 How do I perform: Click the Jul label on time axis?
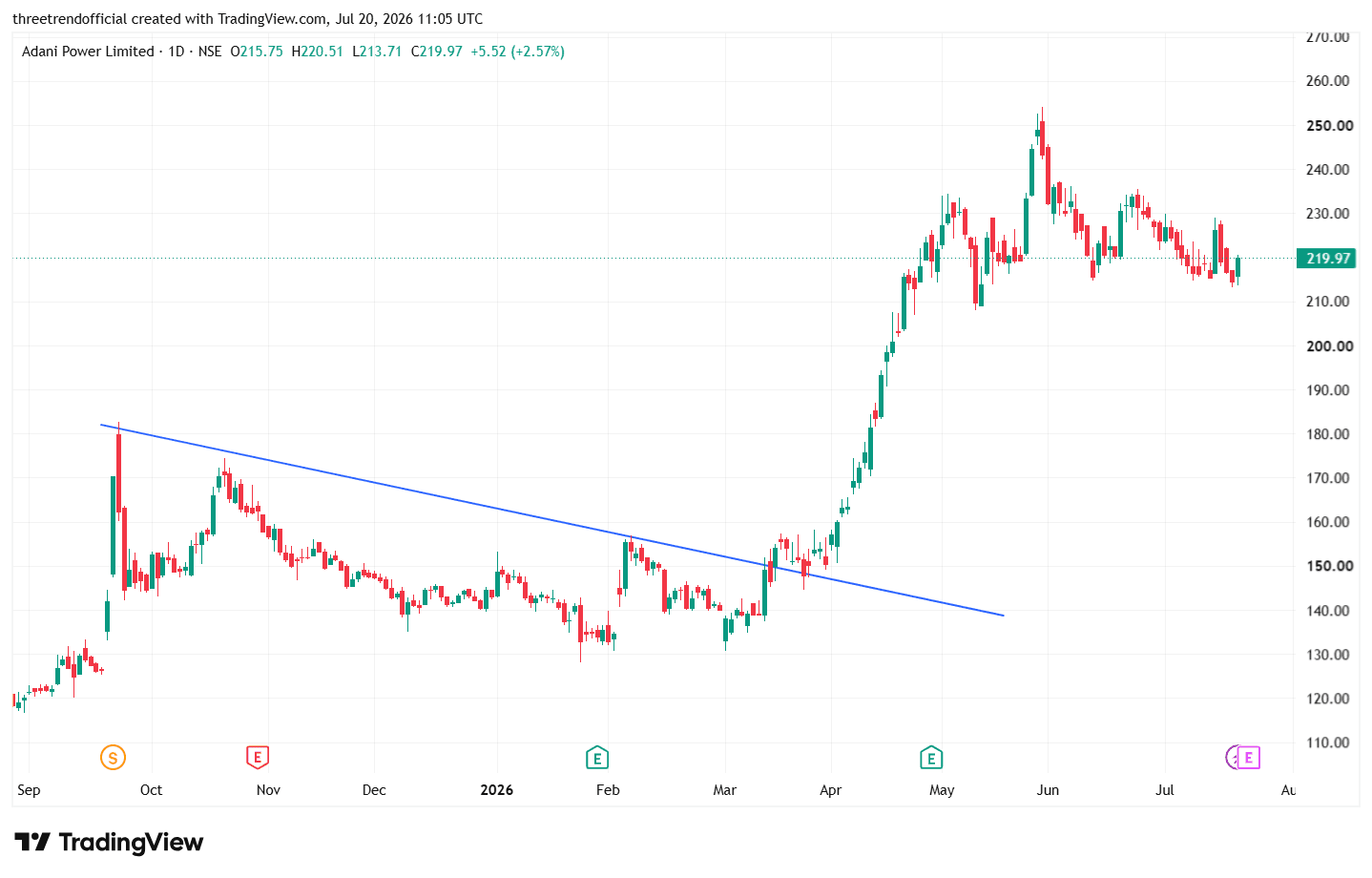[1165, 790]
